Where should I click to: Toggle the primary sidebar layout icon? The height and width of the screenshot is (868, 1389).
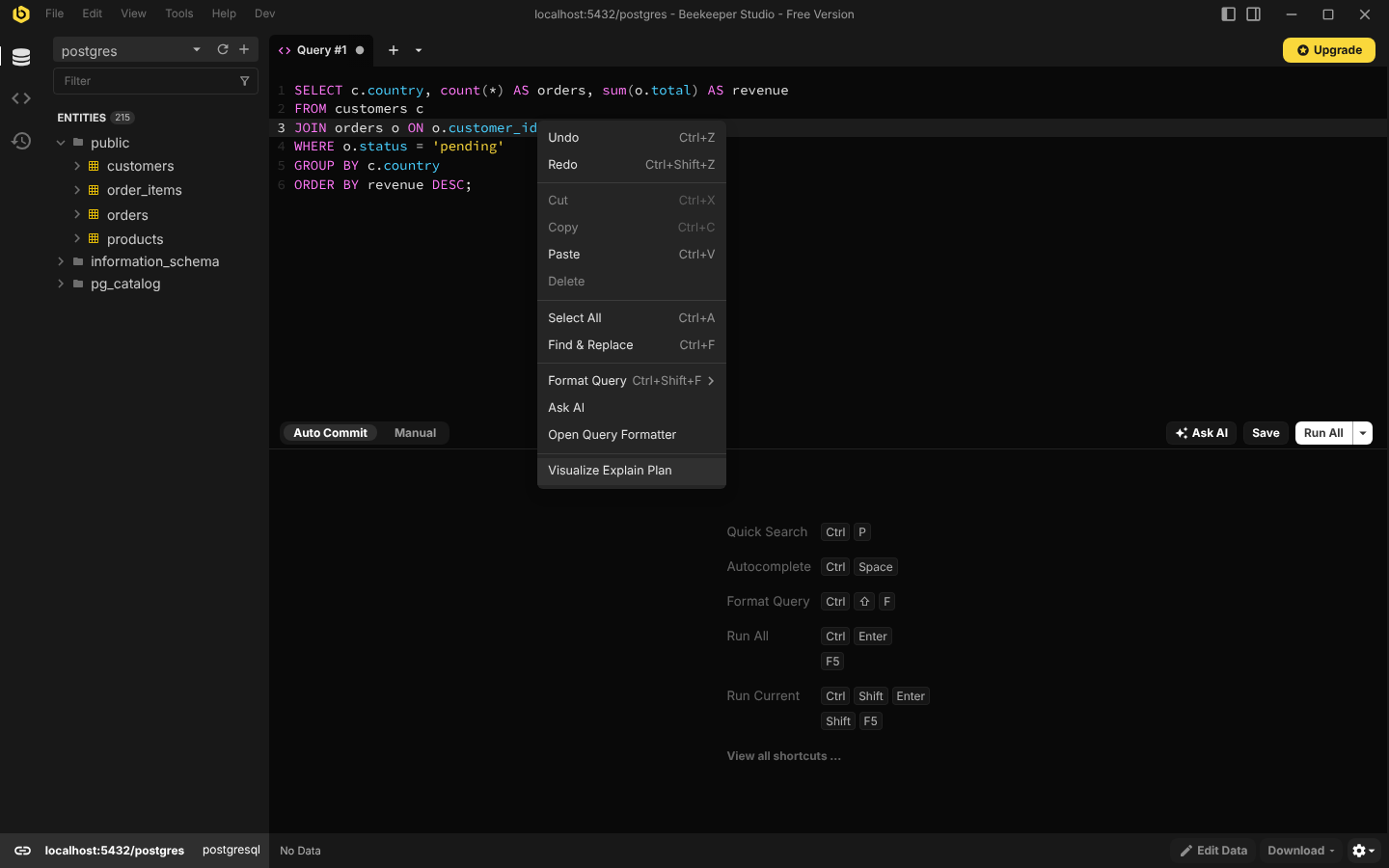(x=1228, y=14)
